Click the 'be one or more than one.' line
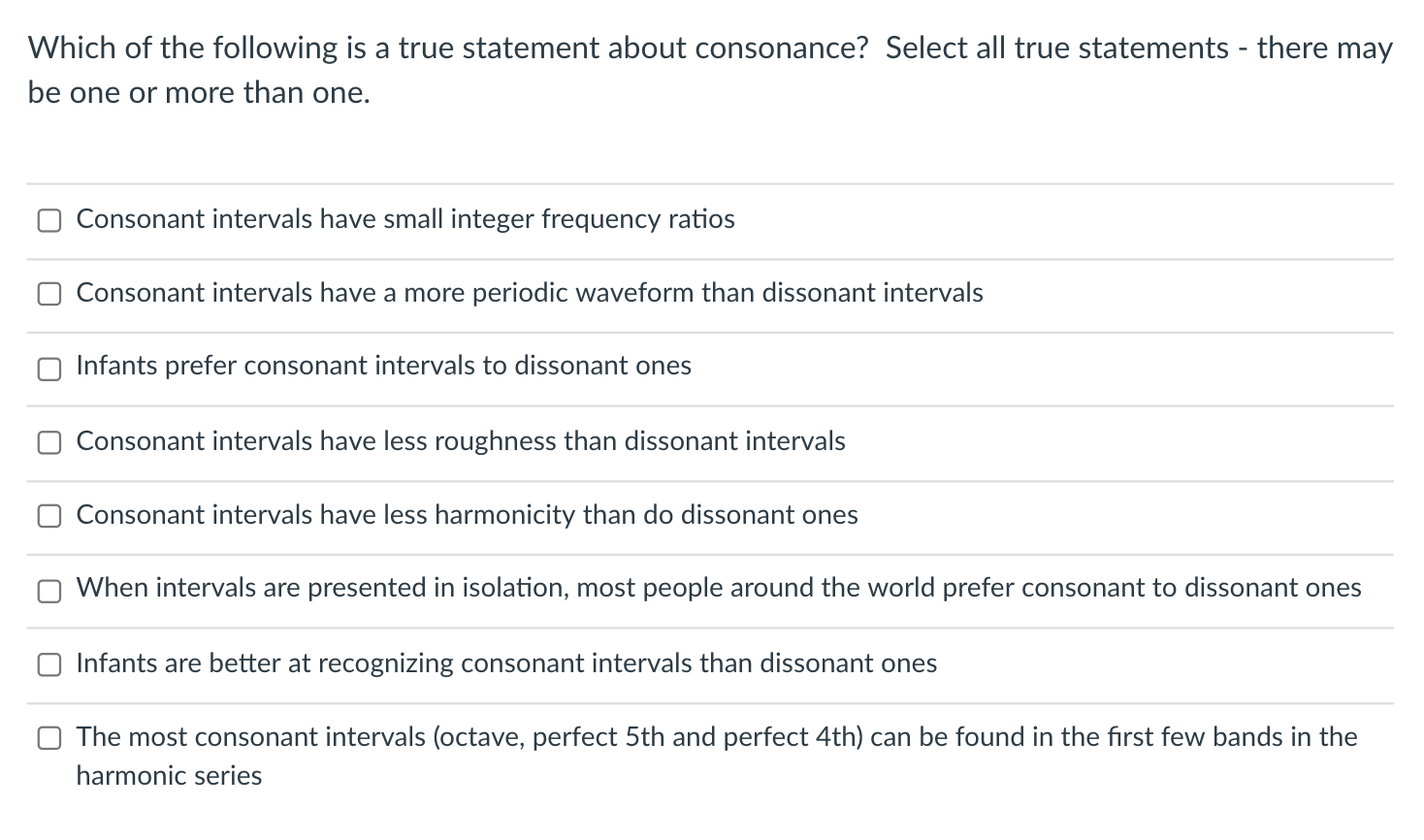Image resolution: width=1424 pixels, height=840 pixels. tap(199, 93)
